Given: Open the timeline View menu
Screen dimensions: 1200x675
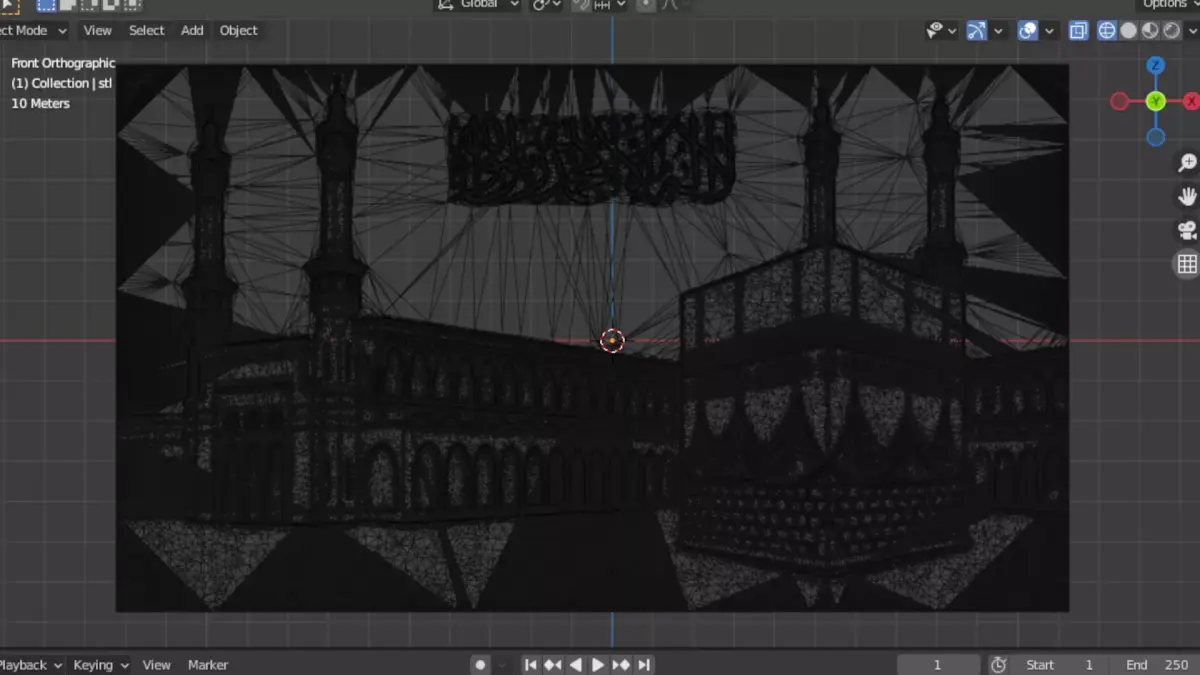Looking at the screenshot, I should (x=156, y=665).
